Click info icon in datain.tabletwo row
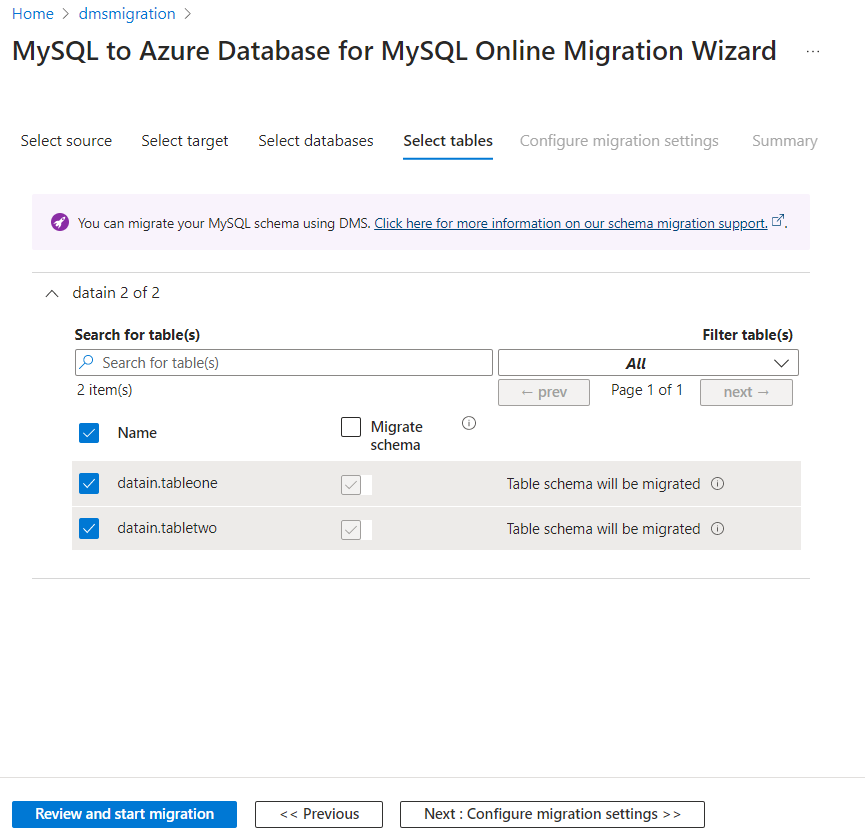 click(717, 529)
